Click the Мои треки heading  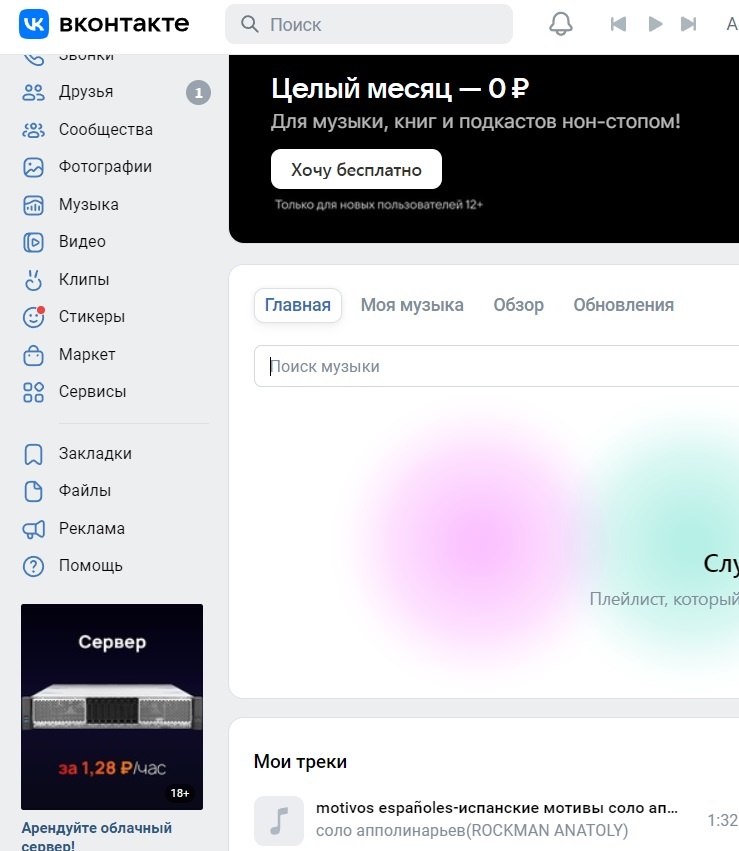click(x=300, y=762)
